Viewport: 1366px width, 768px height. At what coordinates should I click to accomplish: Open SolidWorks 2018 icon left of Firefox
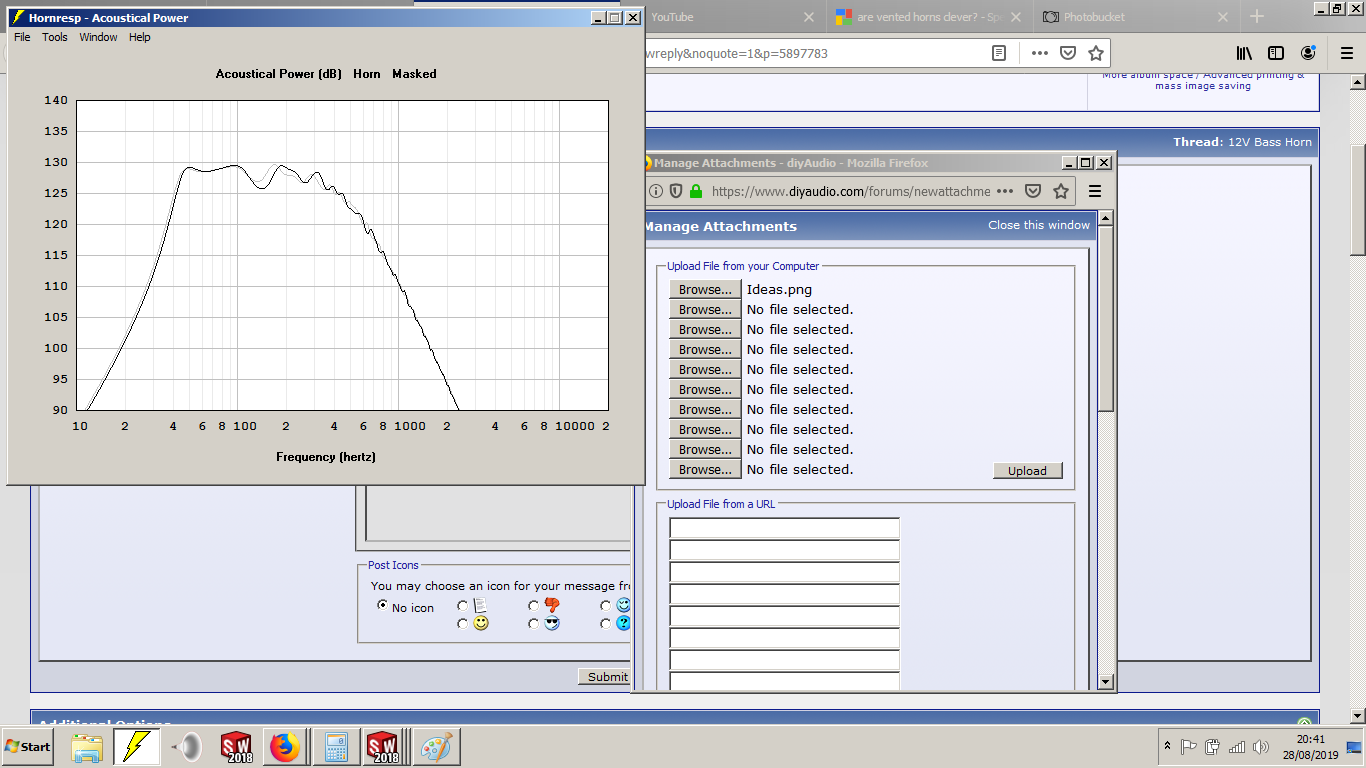tap(237, 747)
